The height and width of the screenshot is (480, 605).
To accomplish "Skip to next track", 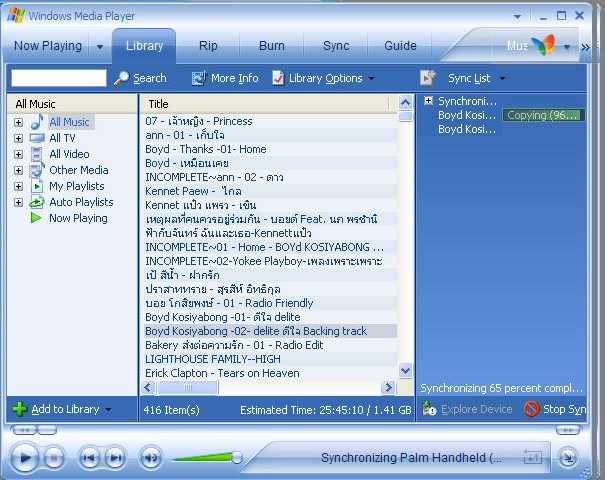I will pyautogui.click(x=115, y=458).
